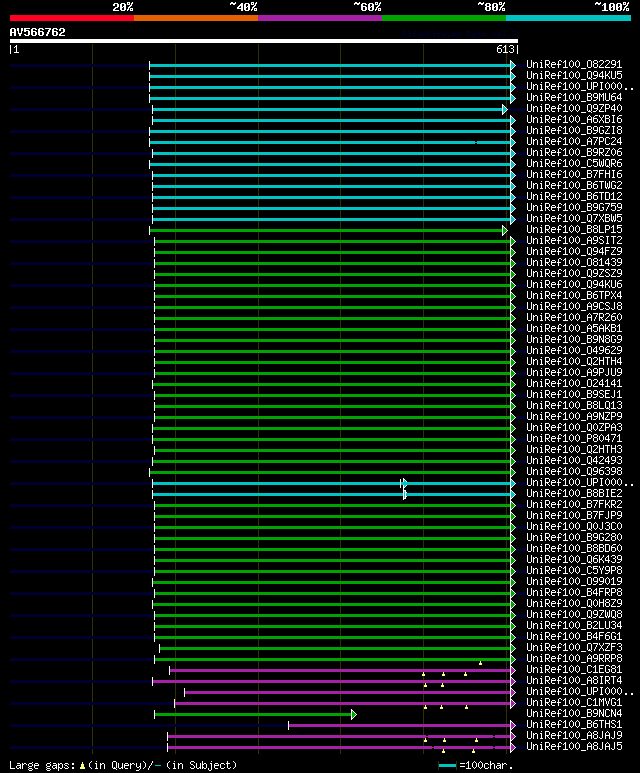Open hit UniRef100_Q9ZWQ8
Viewport: 640px width, 773px height.
[574, 614]
